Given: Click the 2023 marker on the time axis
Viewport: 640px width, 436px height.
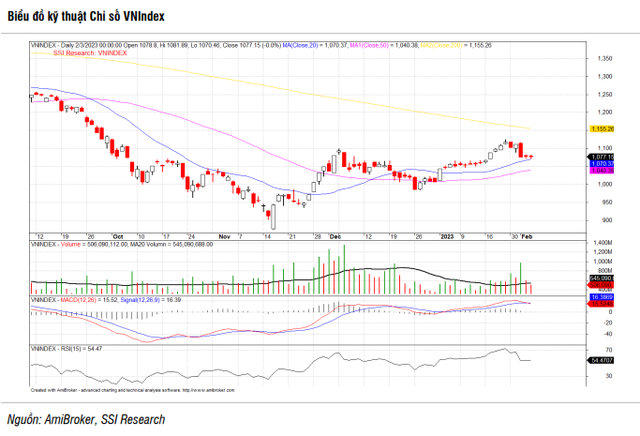Looking at the screenshot, I should (x=446, y=237).
